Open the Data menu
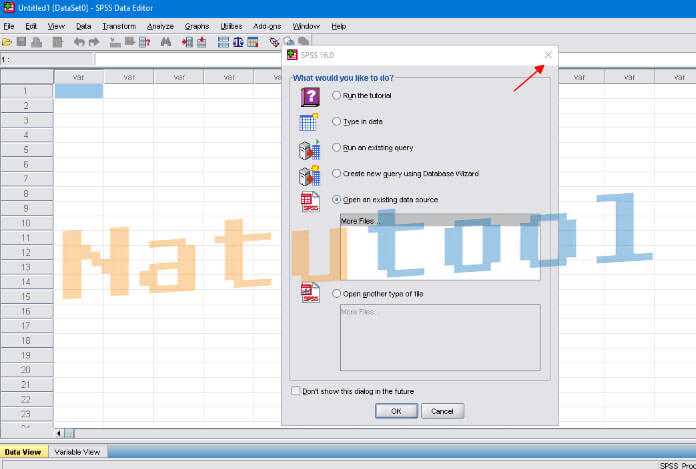 [83, 27]
